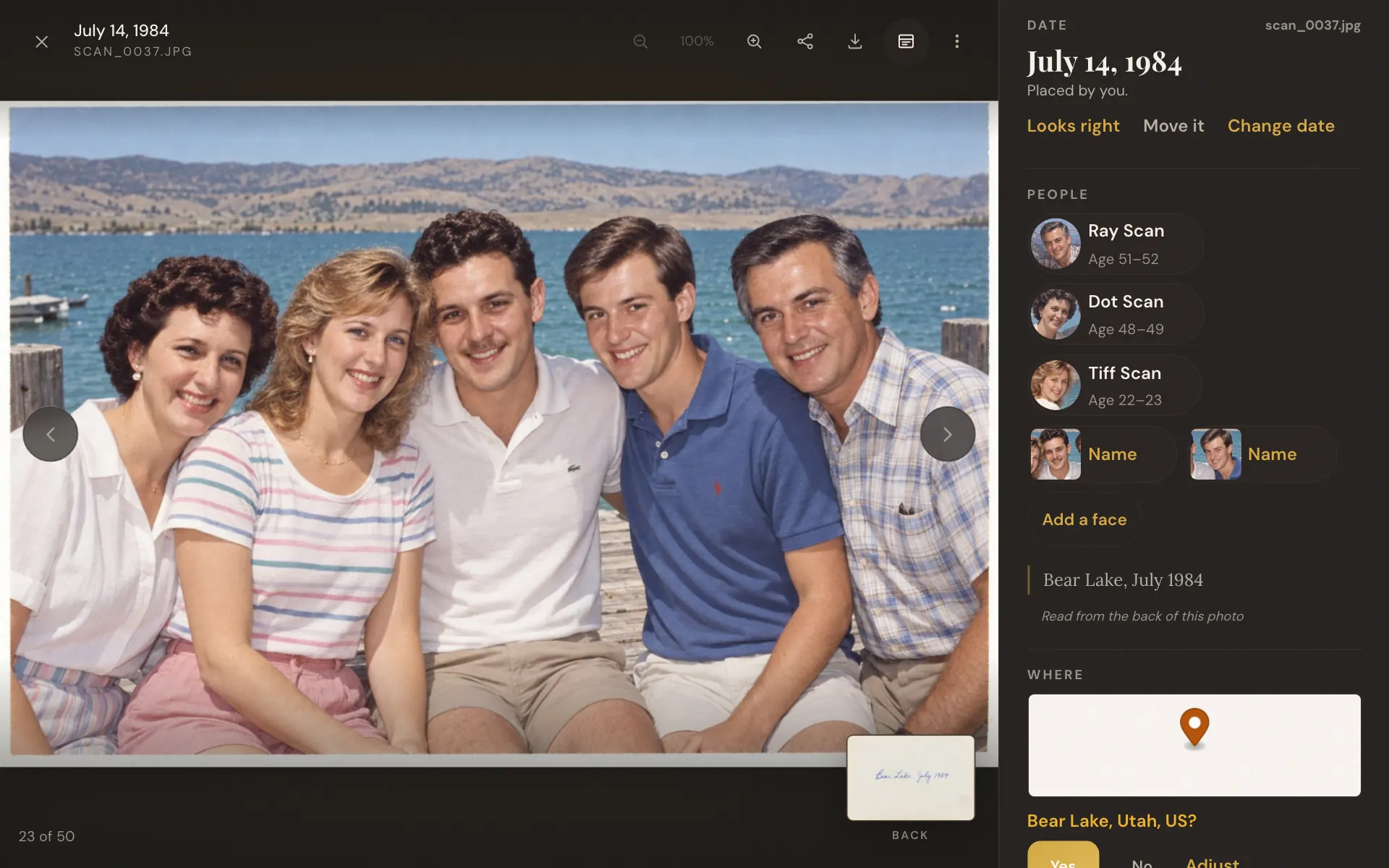Click Add a face button
The width and height of the screenshot is (1389, 868).
click(x=1084, y=519)
